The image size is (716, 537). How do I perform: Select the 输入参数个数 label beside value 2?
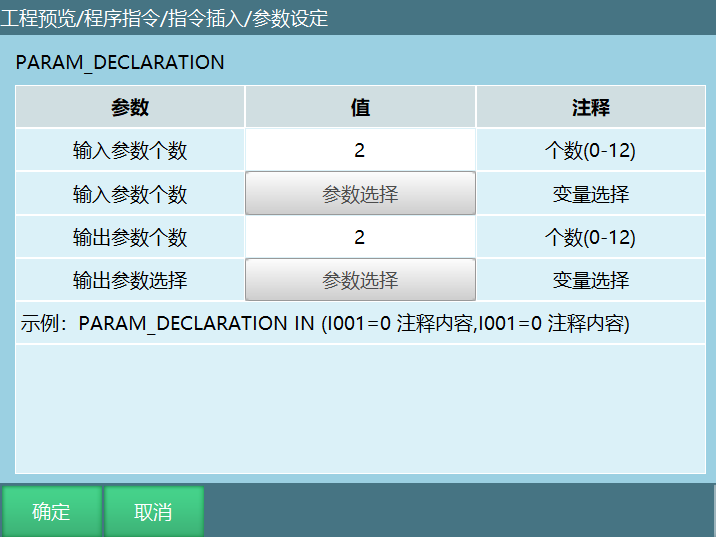coord(130,151)
